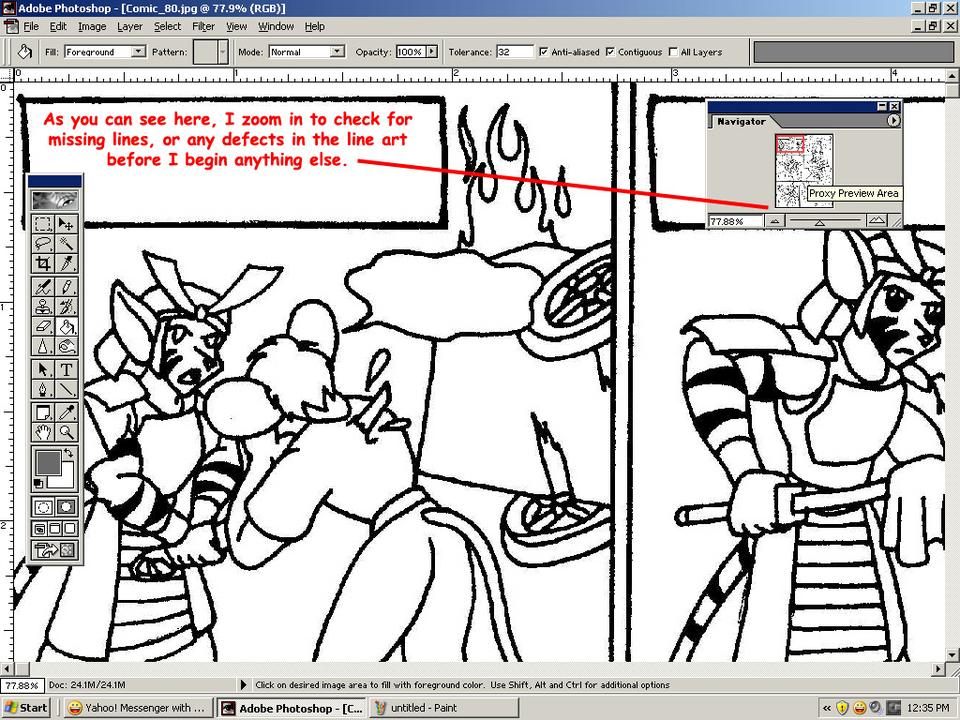
Task: Select the Slice tool
Action: [66, 263]
